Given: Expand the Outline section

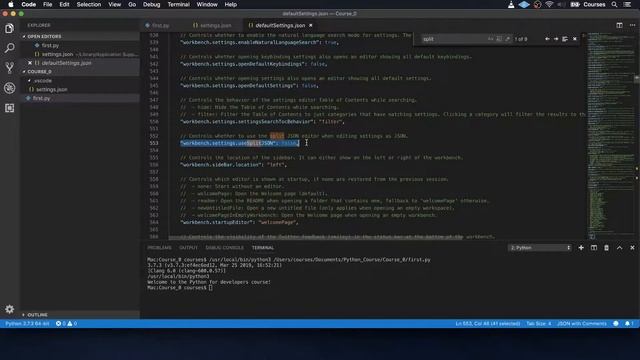Looking at the screenshot, I should [37, 315].
